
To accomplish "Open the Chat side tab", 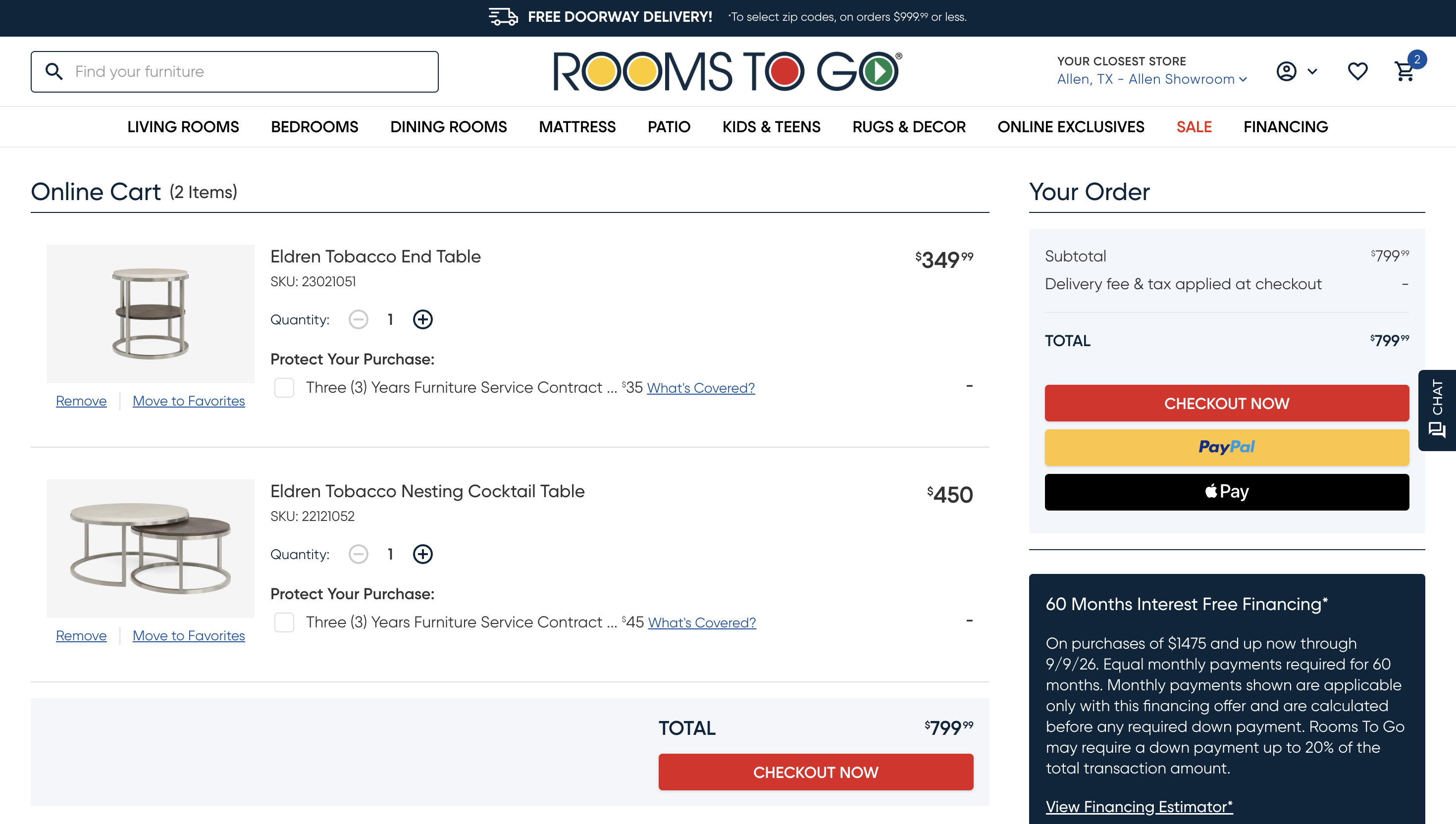I will pyautogui.click(x=1437, y=411).
